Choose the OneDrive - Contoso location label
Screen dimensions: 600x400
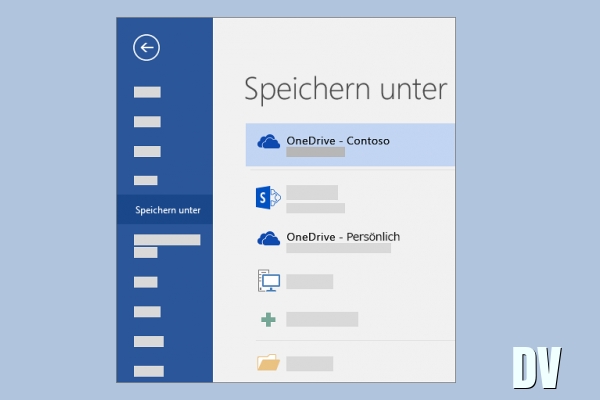click(x=337, y=141)
